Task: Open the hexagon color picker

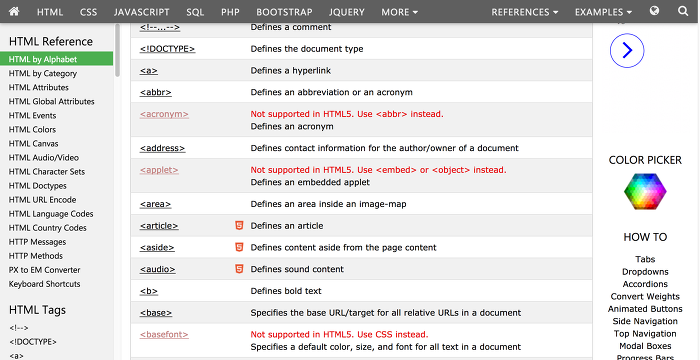Action: click(645, 191)
